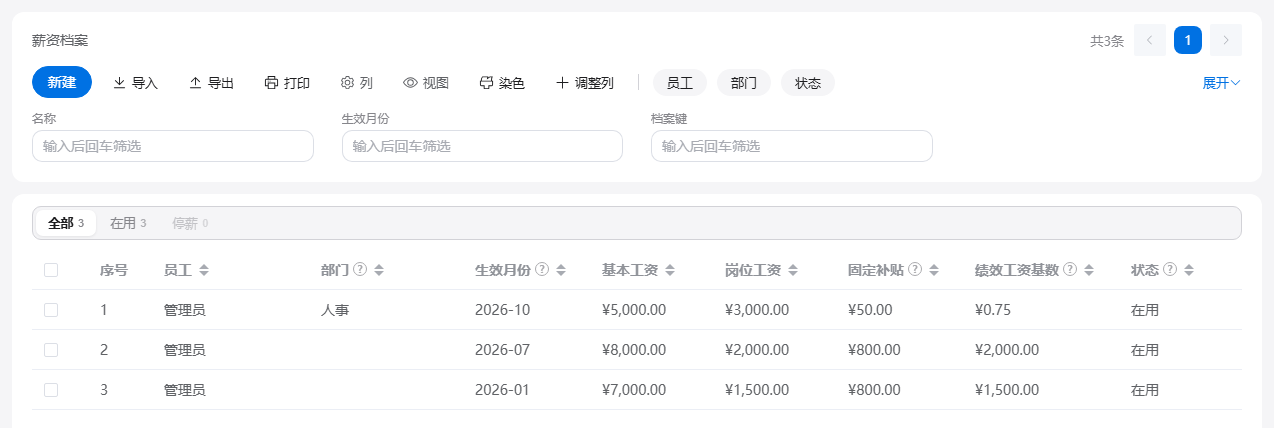Focus the 生效月份 filter input
This screenshot has height=428, width=1274.
pyautogui.click(x=482, y=146)
